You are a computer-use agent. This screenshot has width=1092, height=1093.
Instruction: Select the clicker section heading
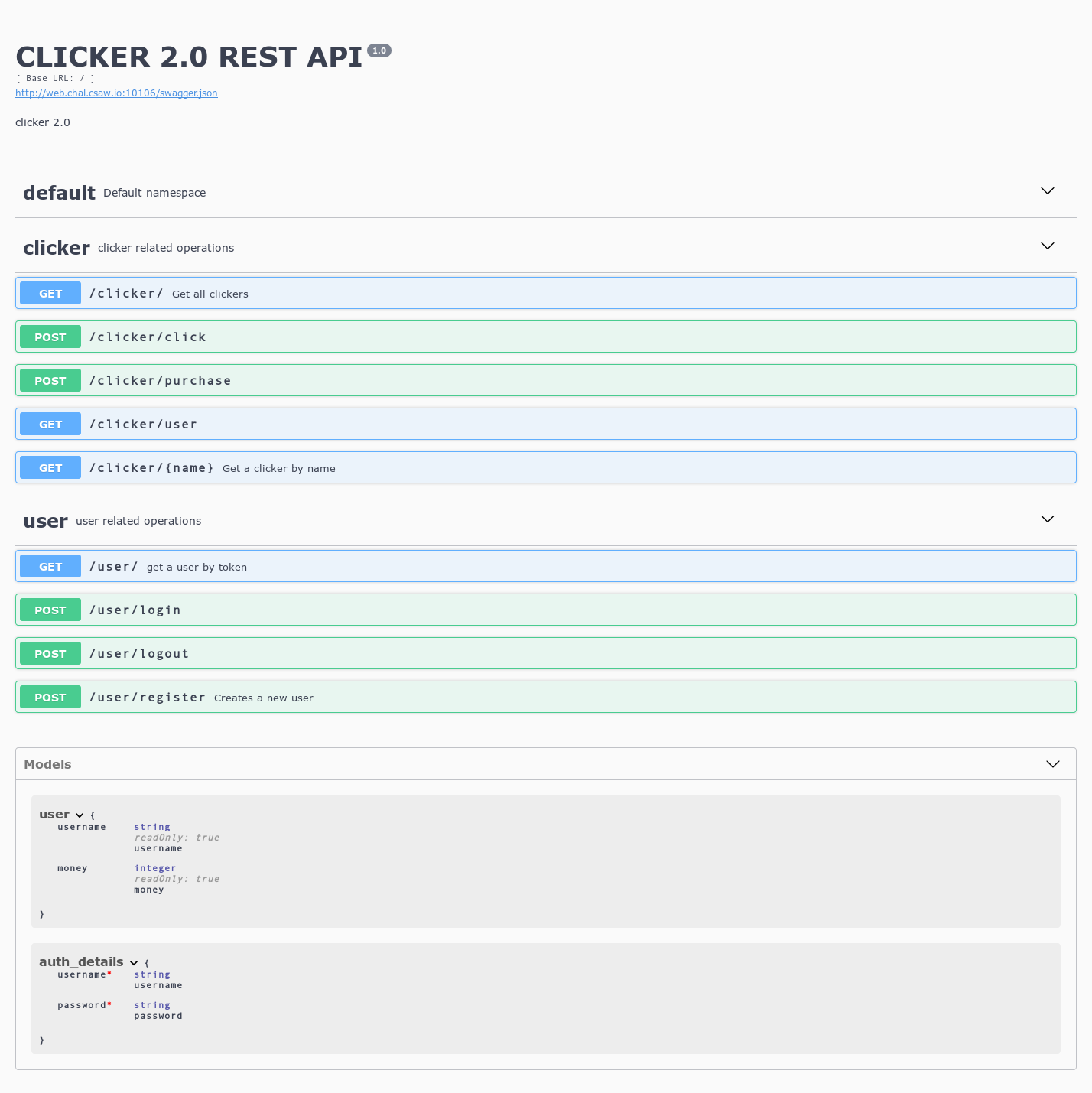pos(56,247)
